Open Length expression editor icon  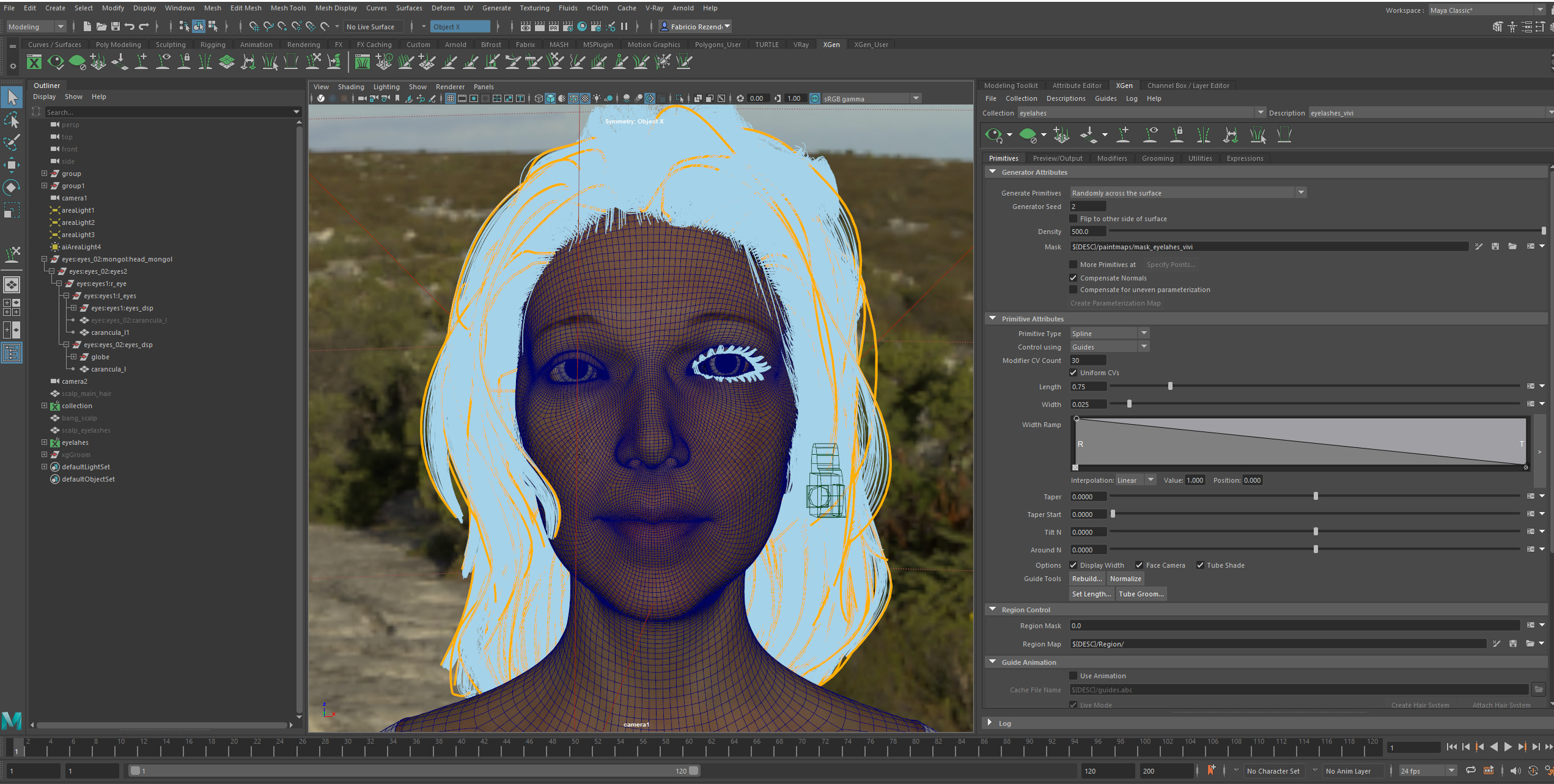click(x=1531, y=386)
